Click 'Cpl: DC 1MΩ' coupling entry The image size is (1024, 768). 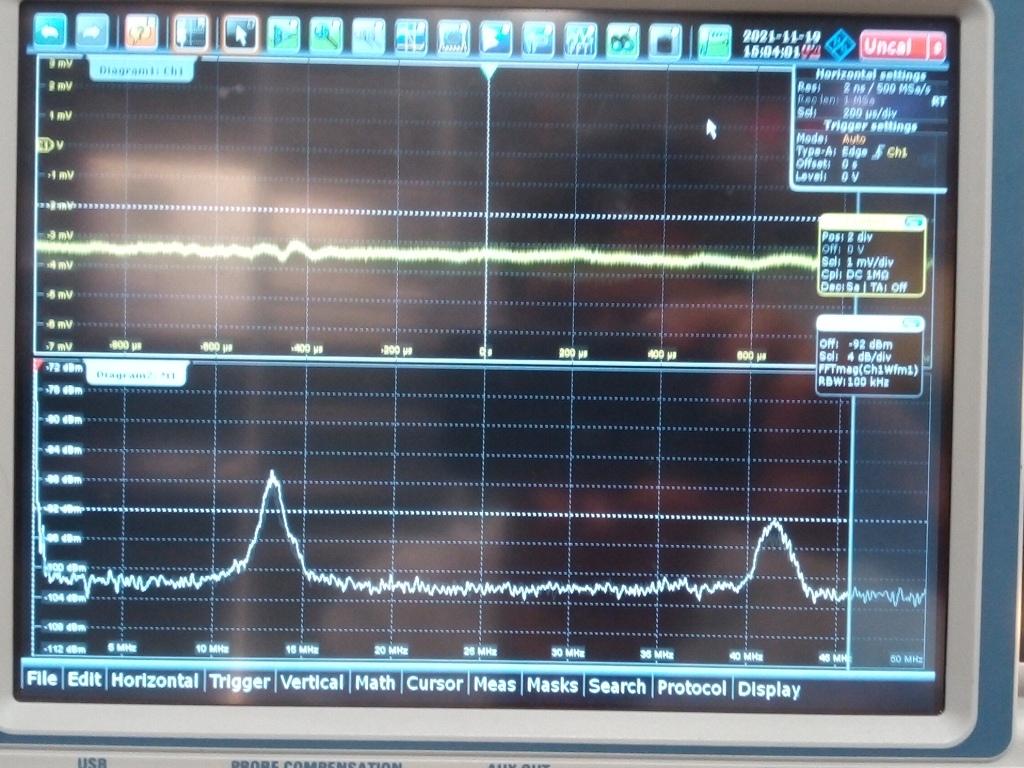pyautogui.click(x=857, y=274)
